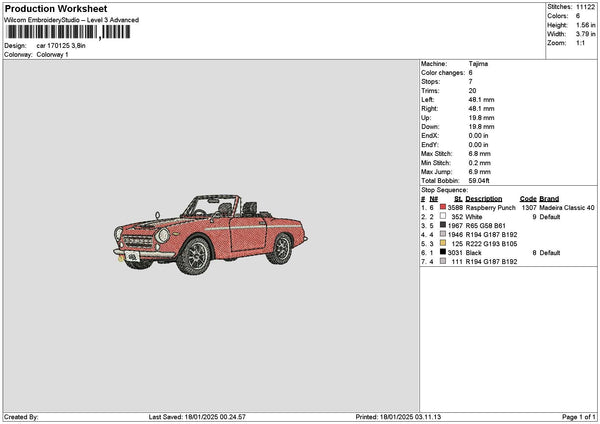Click the Stop Sequence section label

coord(444,188)
